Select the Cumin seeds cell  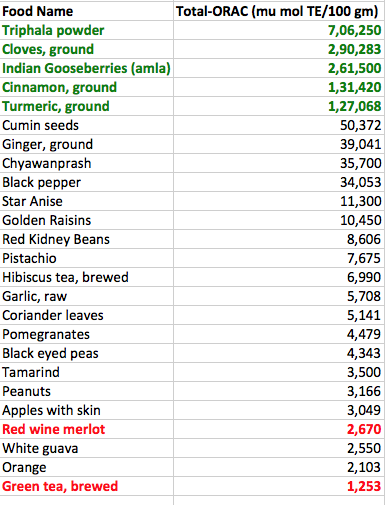pyautogui.click(x=87, y=125)
